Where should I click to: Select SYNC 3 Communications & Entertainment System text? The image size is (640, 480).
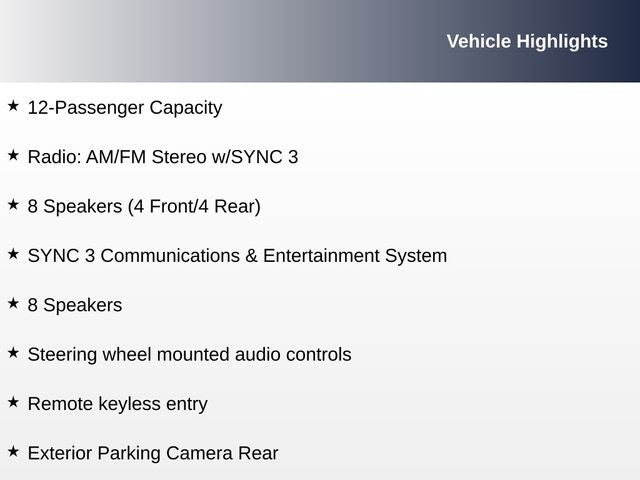click(237, 255)
